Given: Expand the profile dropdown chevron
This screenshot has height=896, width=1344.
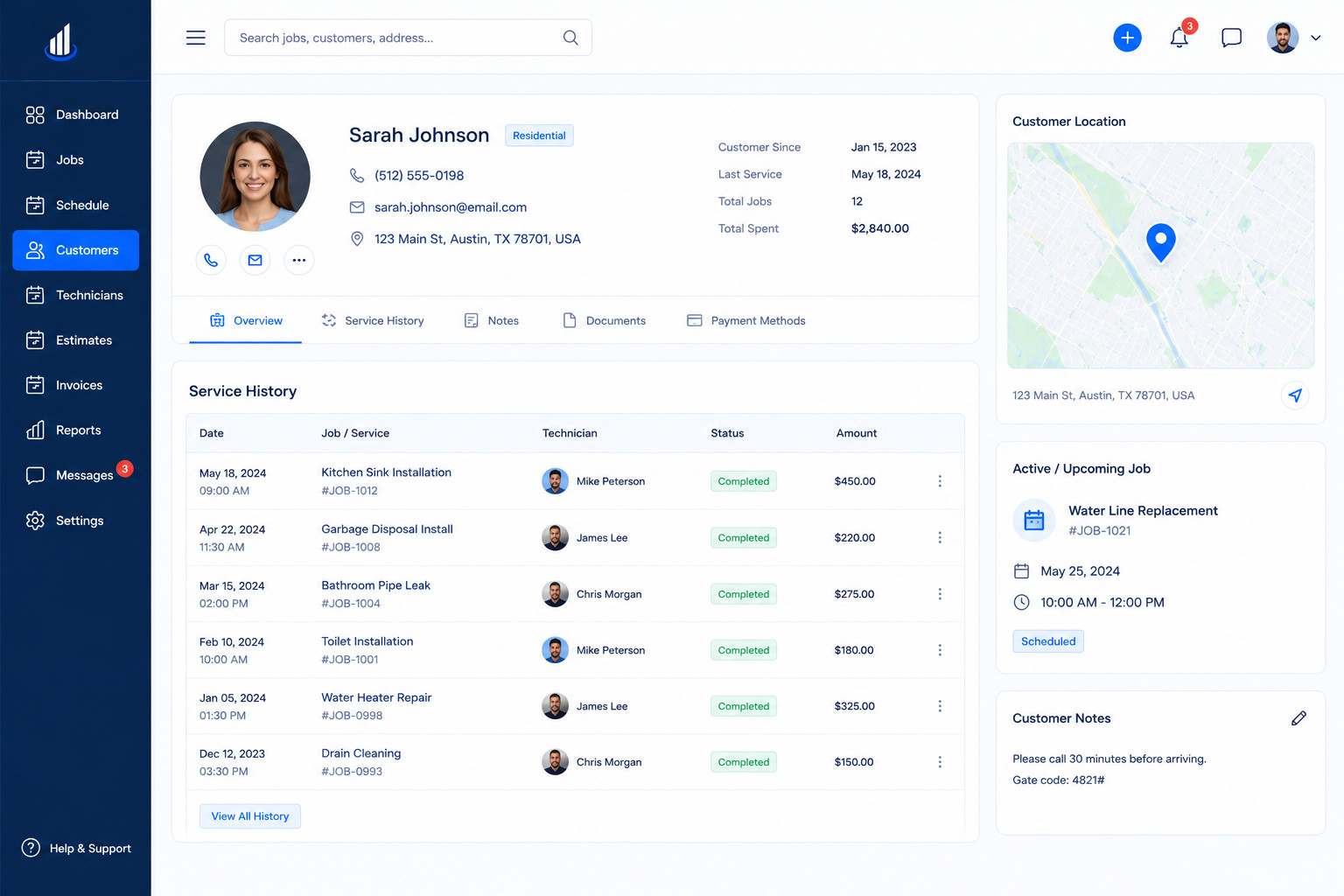Looking at the screenshot, I should (1315, 38).
